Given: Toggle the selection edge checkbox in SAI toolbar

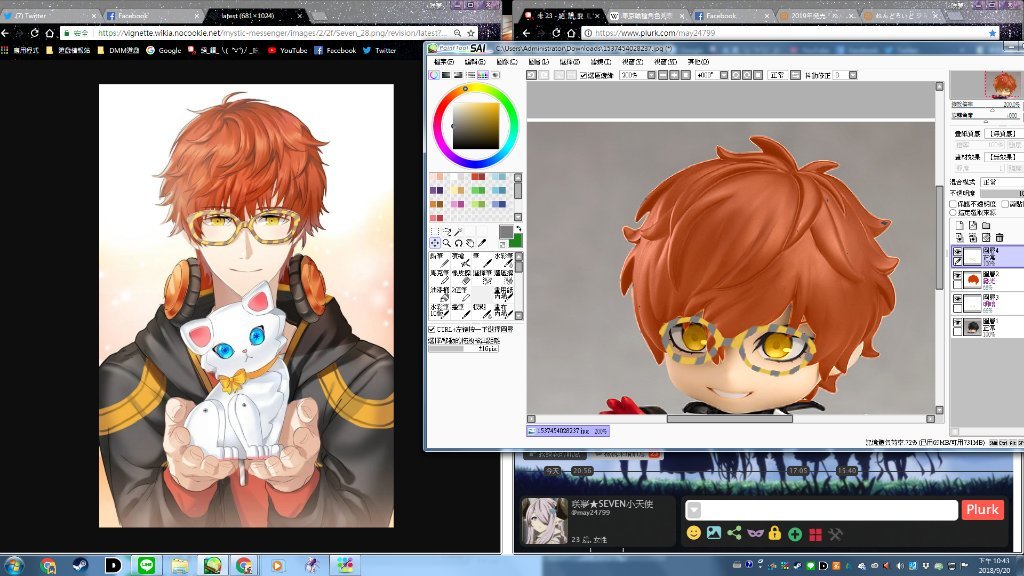Looking at the screenshot, I should pos(583,75).
